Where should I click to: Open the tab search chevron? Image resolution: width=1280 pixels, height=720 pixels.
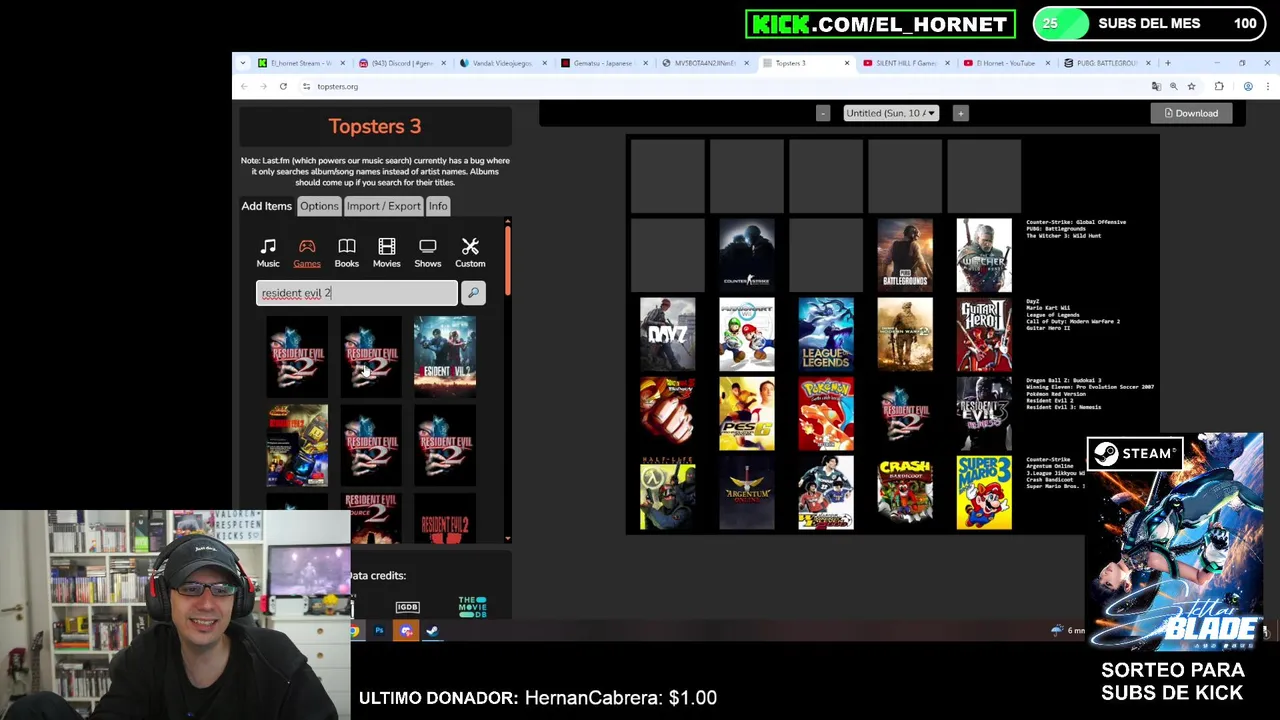tap(243, 63)
